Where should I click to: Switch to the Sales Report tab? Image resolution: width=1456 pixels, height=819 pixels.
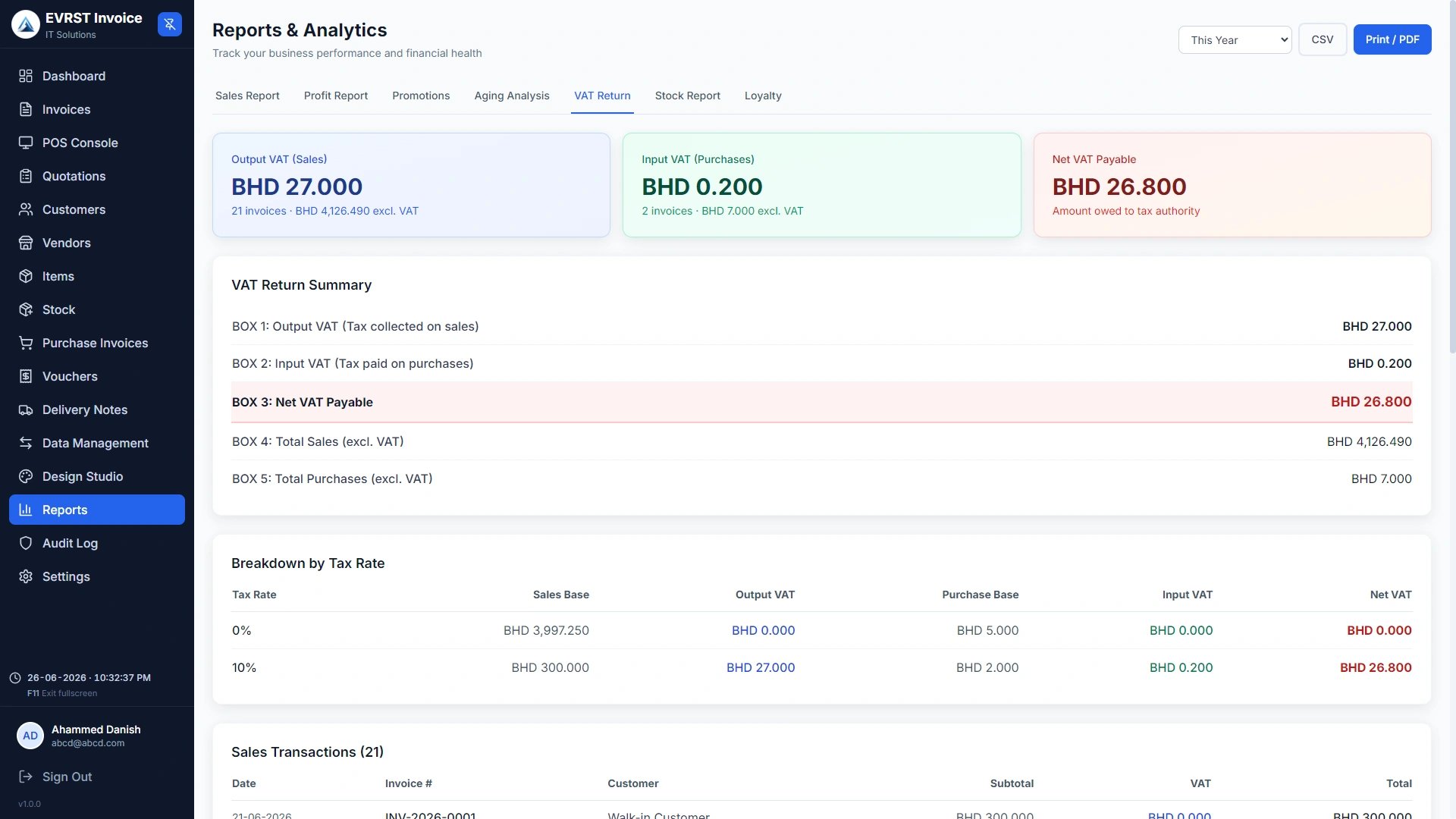coord(247,96)
